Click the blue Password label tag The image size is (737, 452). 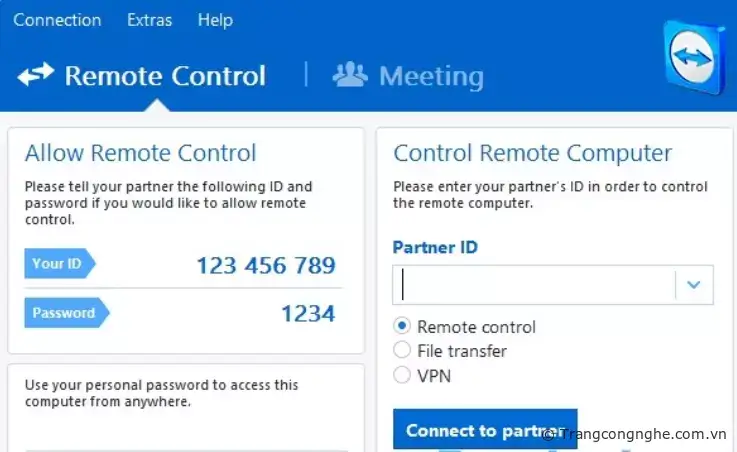pos(64,313)
